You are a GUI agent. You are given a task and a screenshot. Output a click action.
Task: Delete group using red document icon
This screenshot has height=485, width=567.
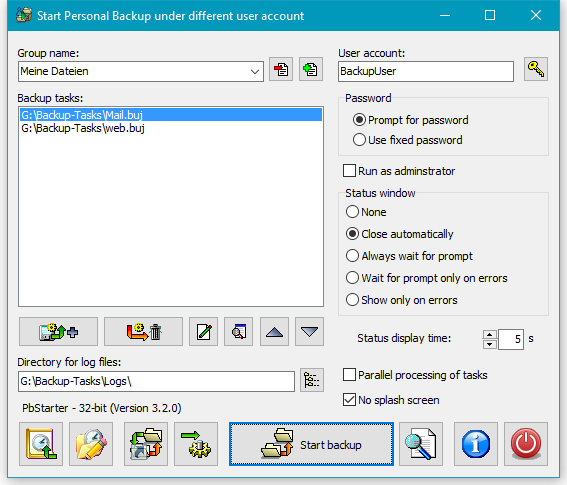(281, 69)
